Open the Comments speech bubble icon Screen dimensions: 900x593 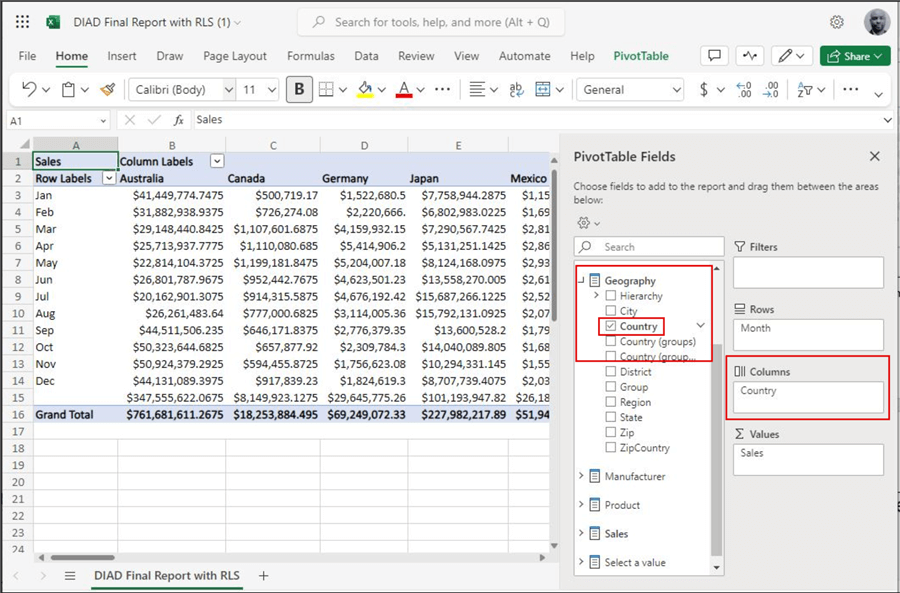click(713, 56)
